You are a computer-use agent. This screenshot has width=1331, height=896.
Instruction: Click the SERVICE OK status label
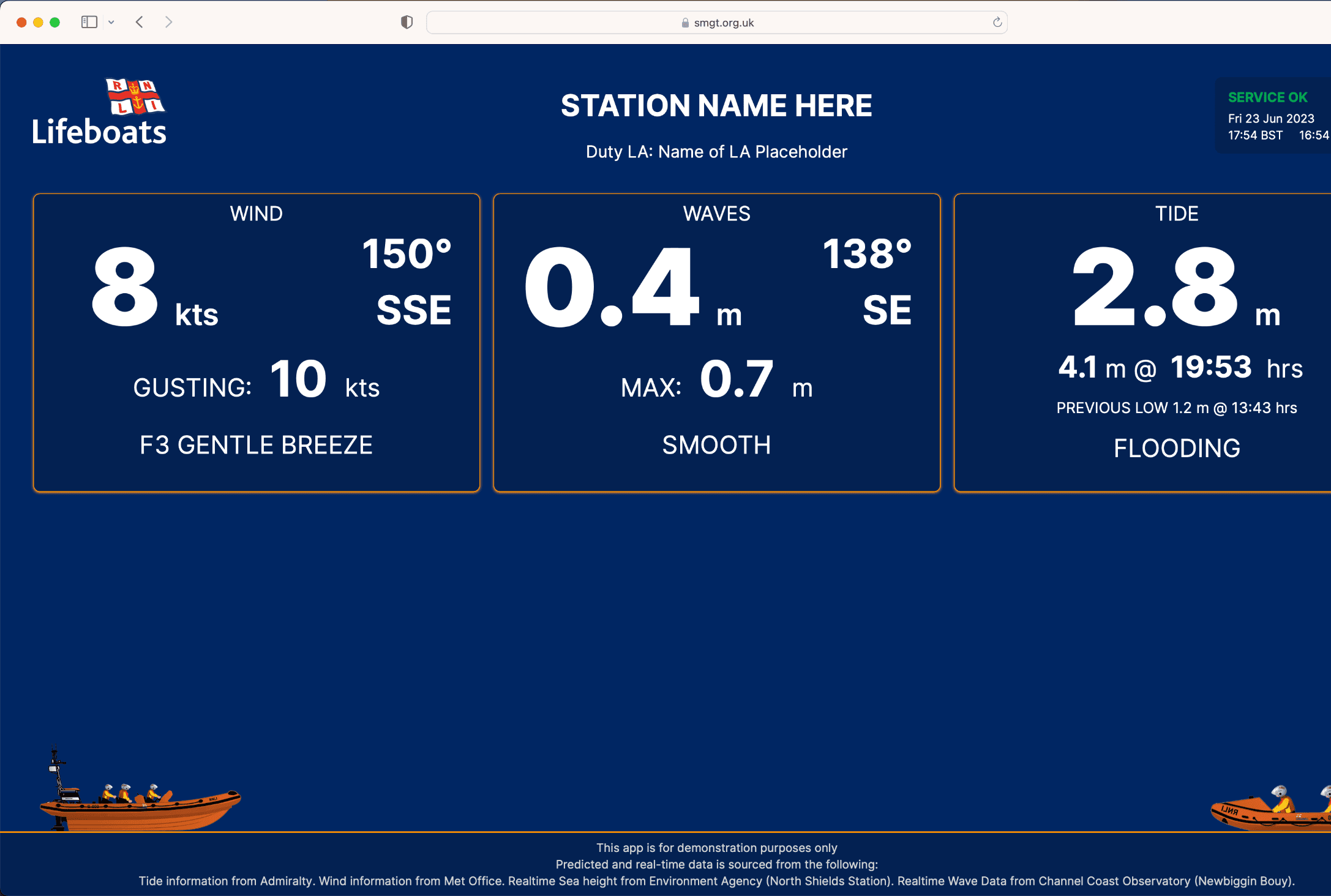click(1267, 97)
